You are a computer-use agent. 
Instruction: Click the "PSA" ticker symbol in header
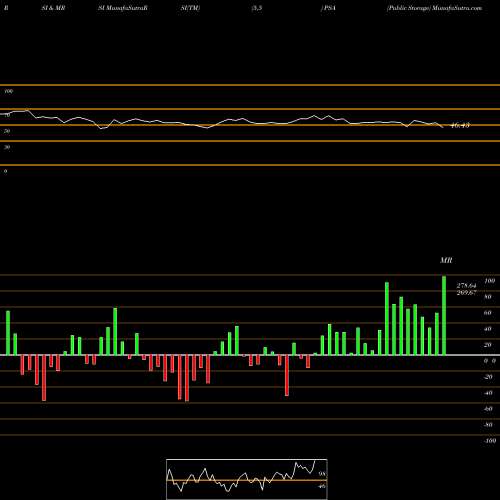(x=329, y=8)
